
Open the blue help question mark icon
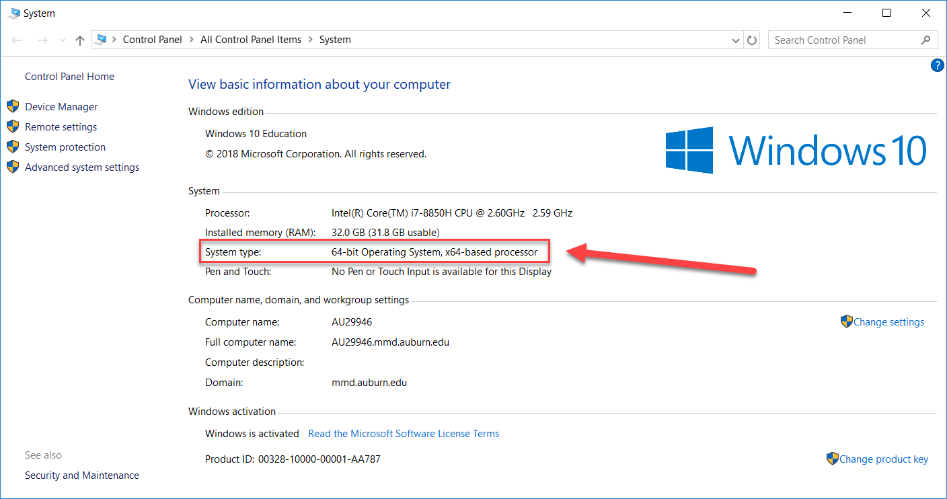tap(937, 65)
